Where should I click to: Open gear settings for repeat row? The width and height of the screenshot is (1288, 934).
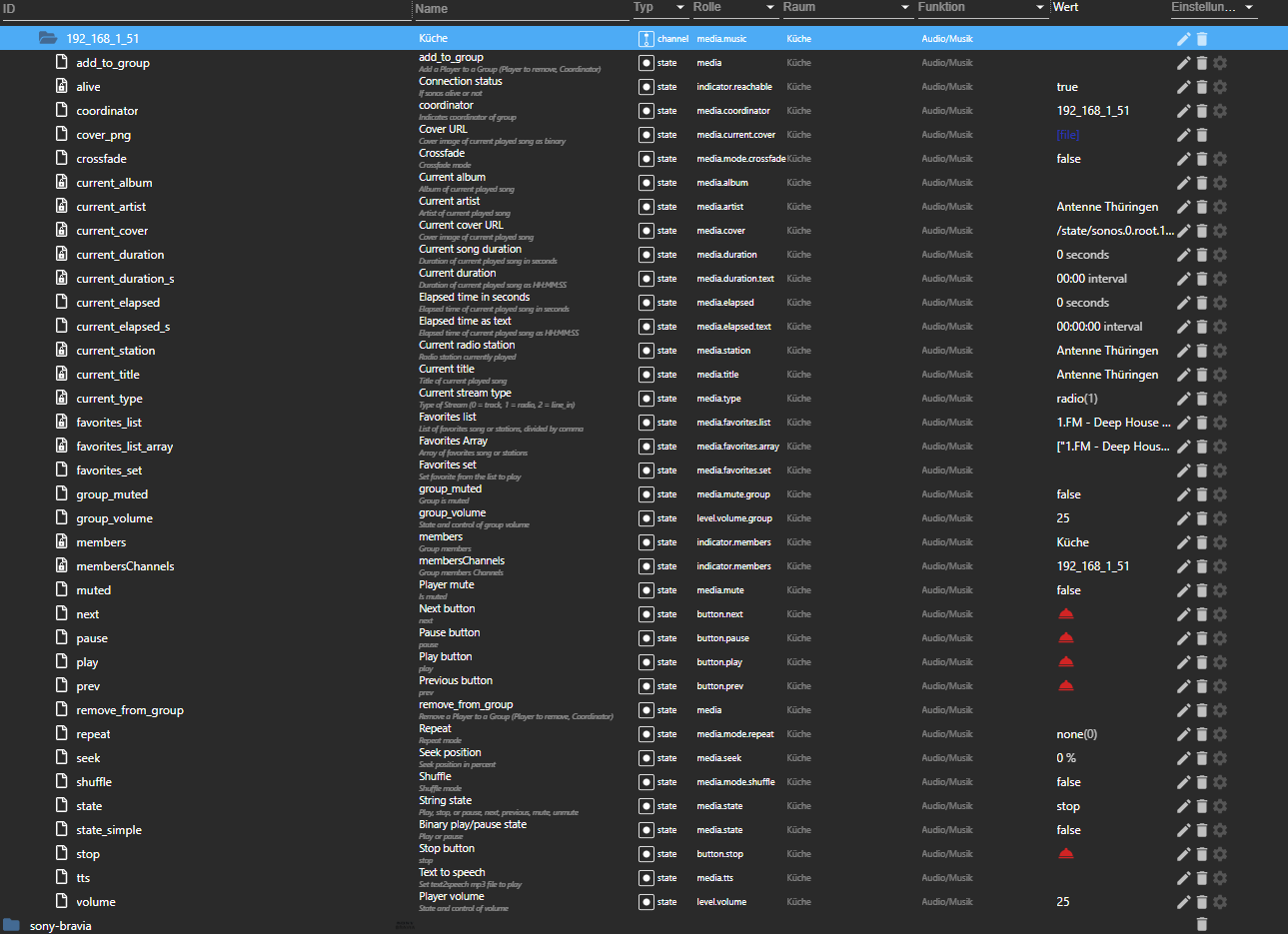point(1220,734)
